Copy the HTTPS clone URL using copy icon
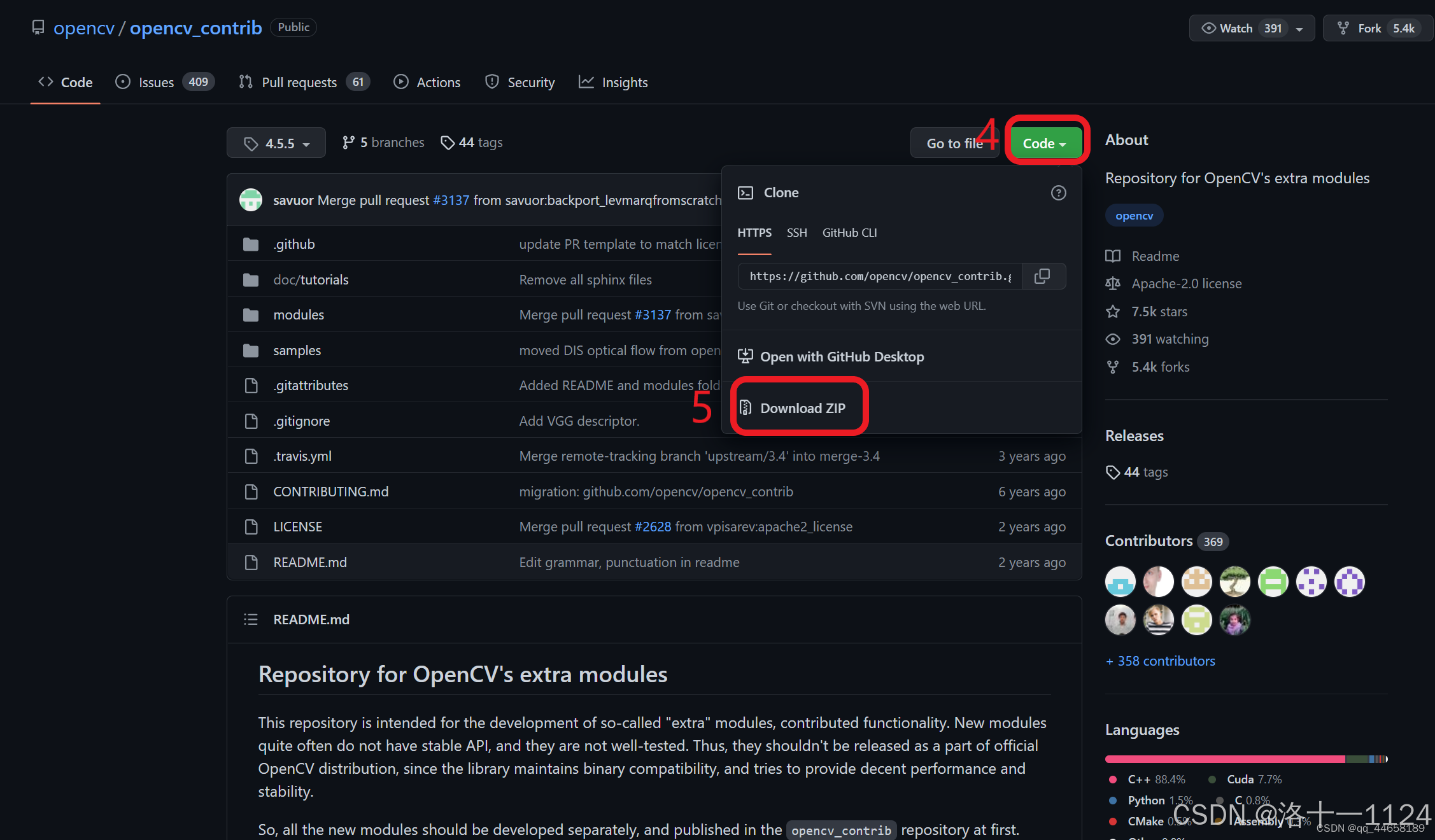This screenshot has width=1435, height=840. [1043, 276]
